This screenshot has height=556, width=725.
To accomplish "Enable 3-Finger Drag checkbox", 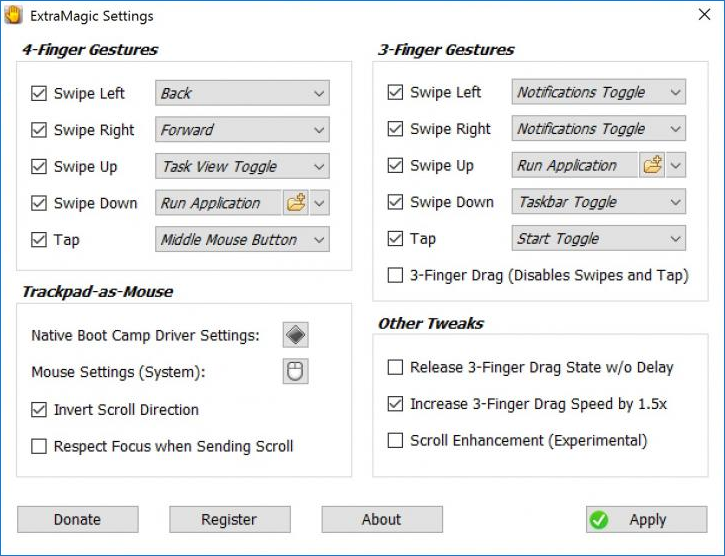I will coord(396,275).
